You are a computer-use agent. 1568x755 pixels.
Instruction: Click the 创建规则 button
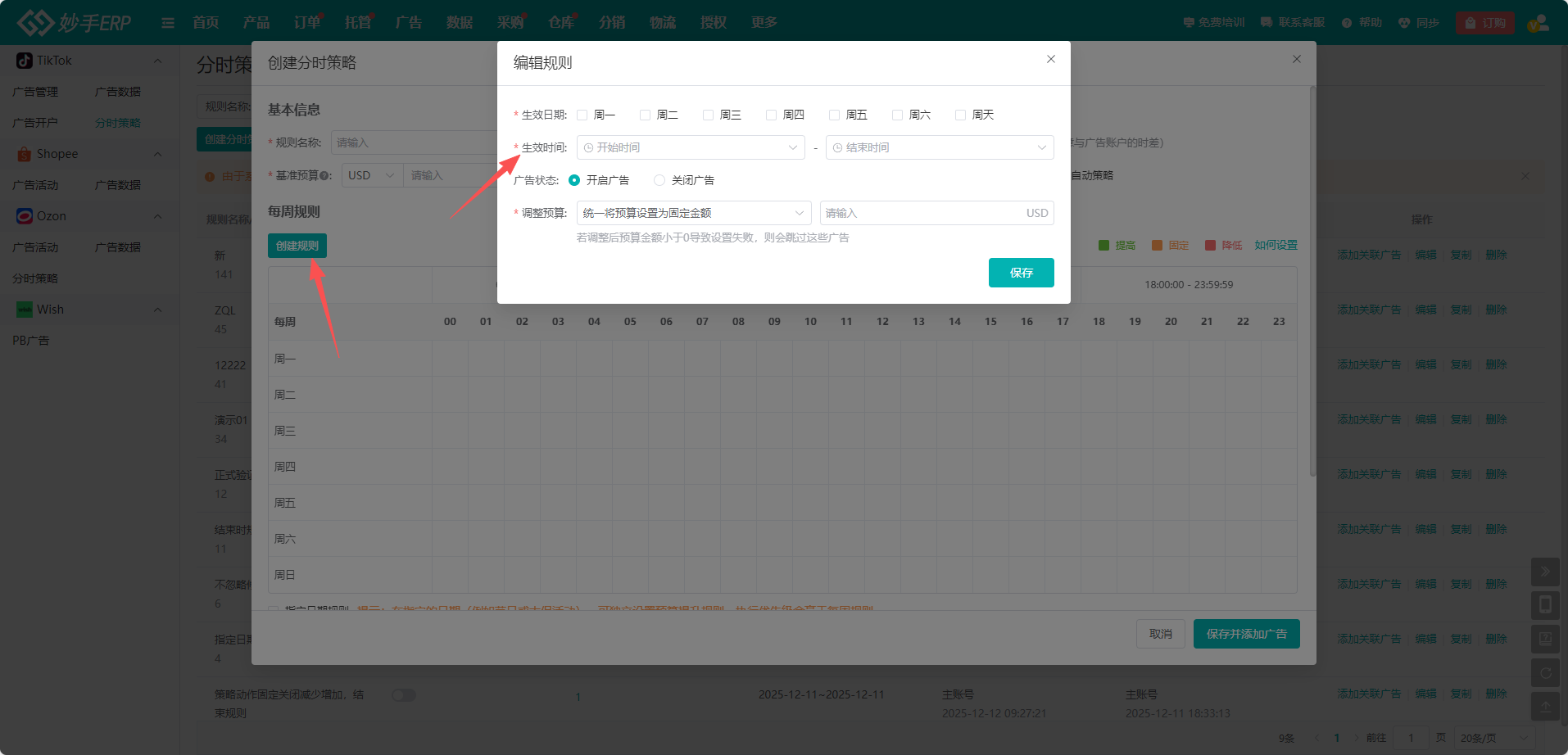coord(297,246)
